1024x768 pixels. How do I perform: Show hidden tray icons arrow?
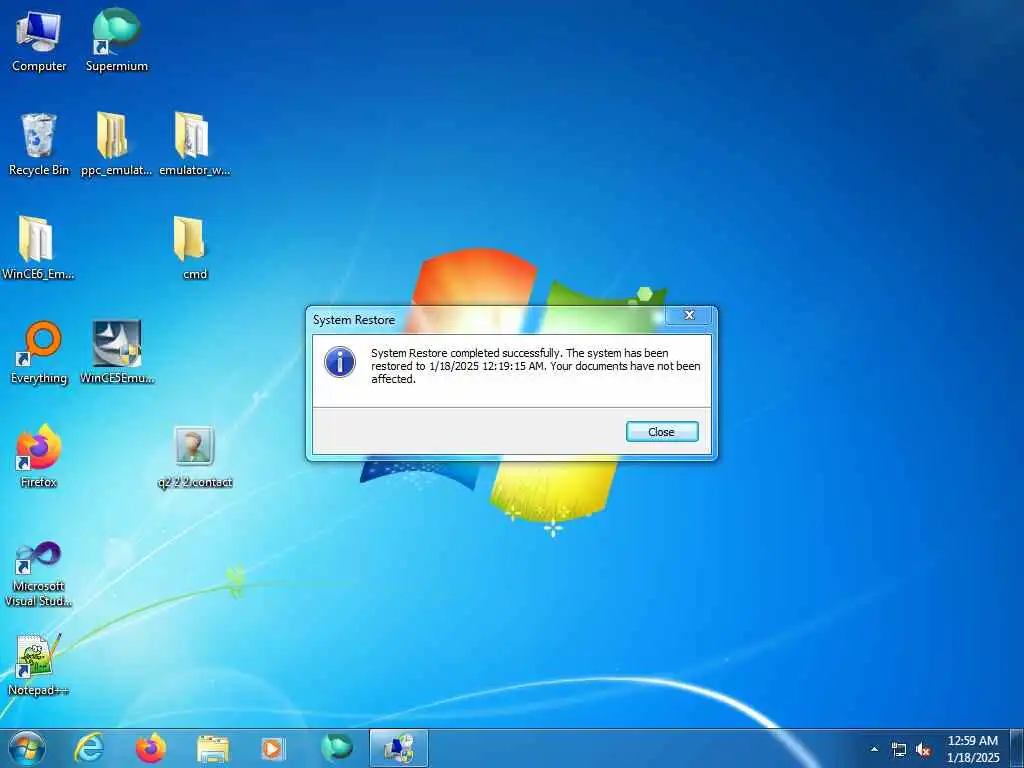point(874,749)
